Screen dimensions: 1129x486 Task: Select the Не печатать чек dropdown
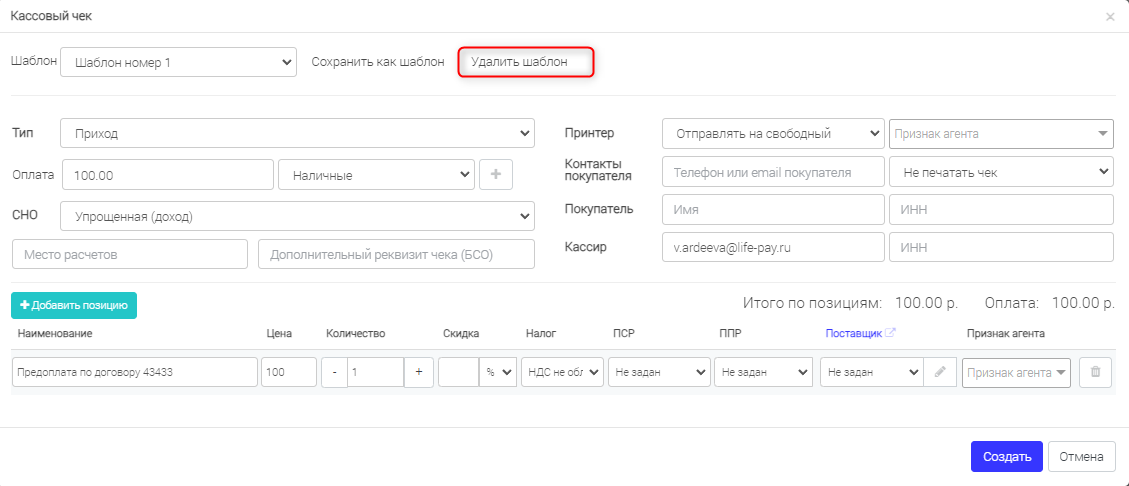(x=1002, y=173)
